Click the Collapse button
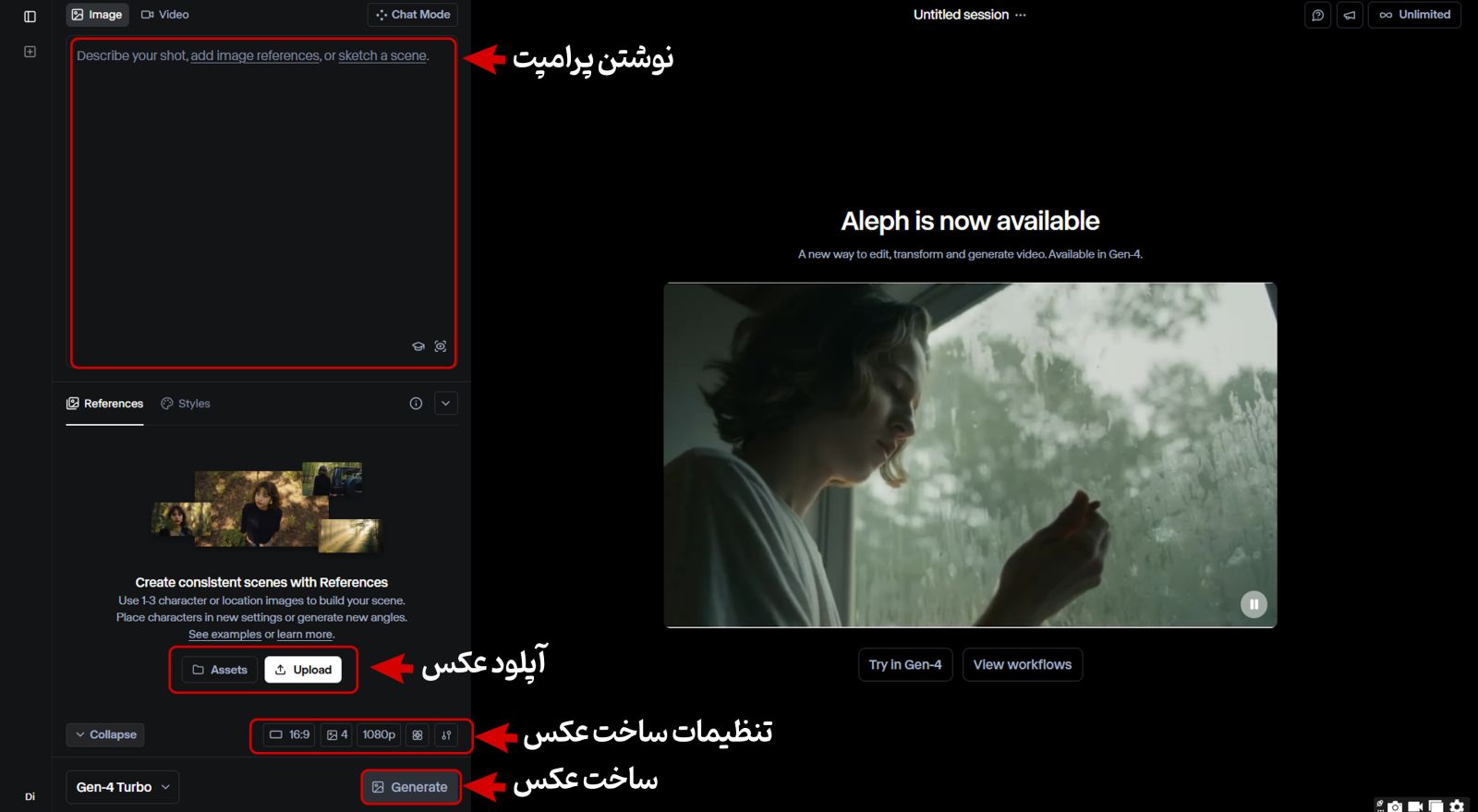Image resolution: width=1478 pixels, height=812 pixels. coord(105,735)
